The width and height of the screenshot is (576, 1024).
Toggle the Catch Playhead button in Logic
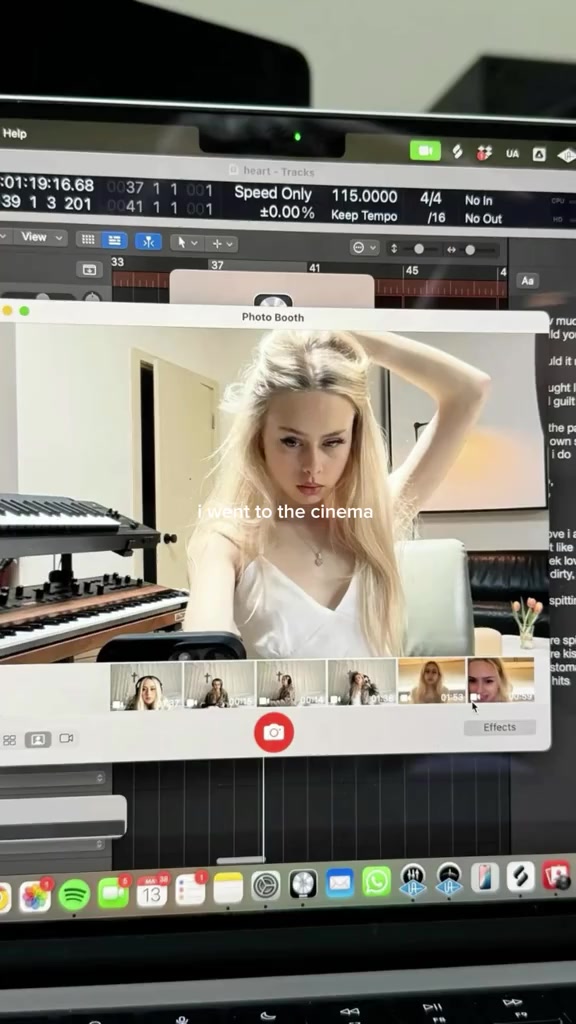[x=148, y=242]
